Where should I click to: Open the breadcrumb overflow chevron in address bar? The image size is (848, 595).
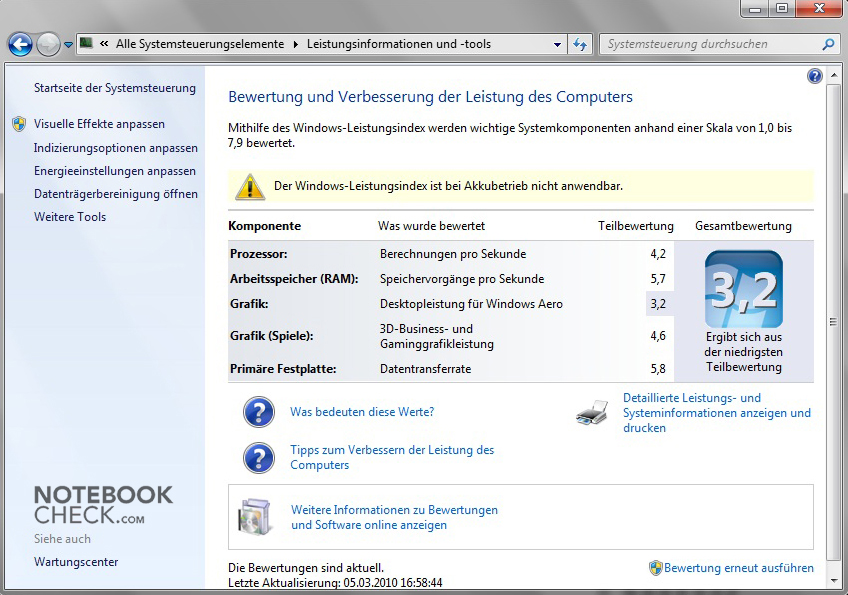[x=104, y=44]
